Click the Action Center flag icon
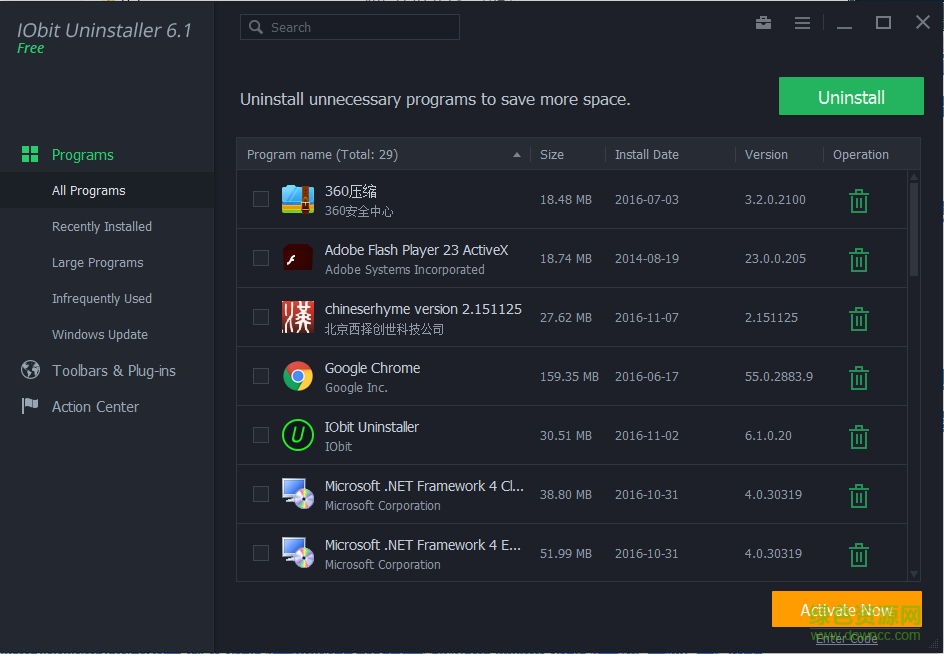This screenshot has width=944, height=654. tap(30, 406)
